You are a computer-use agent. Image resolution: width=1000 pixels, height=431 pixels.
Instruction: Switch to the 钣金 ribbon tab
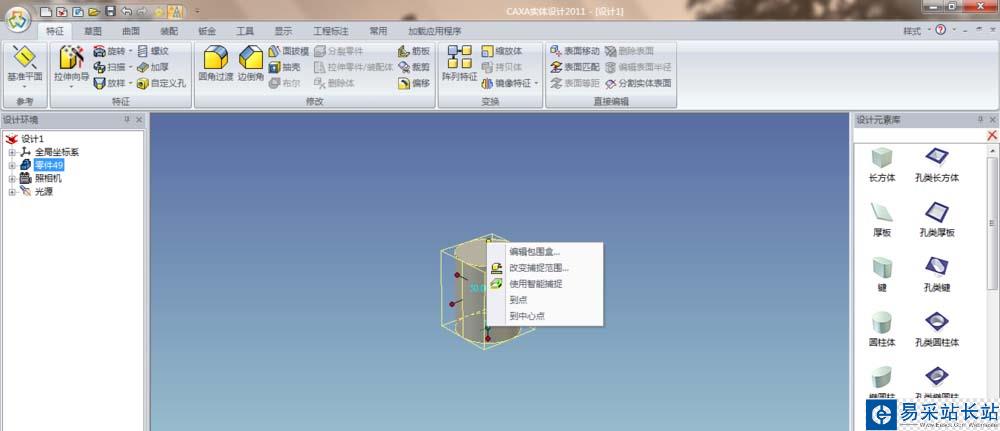click(x=207, y=31)
